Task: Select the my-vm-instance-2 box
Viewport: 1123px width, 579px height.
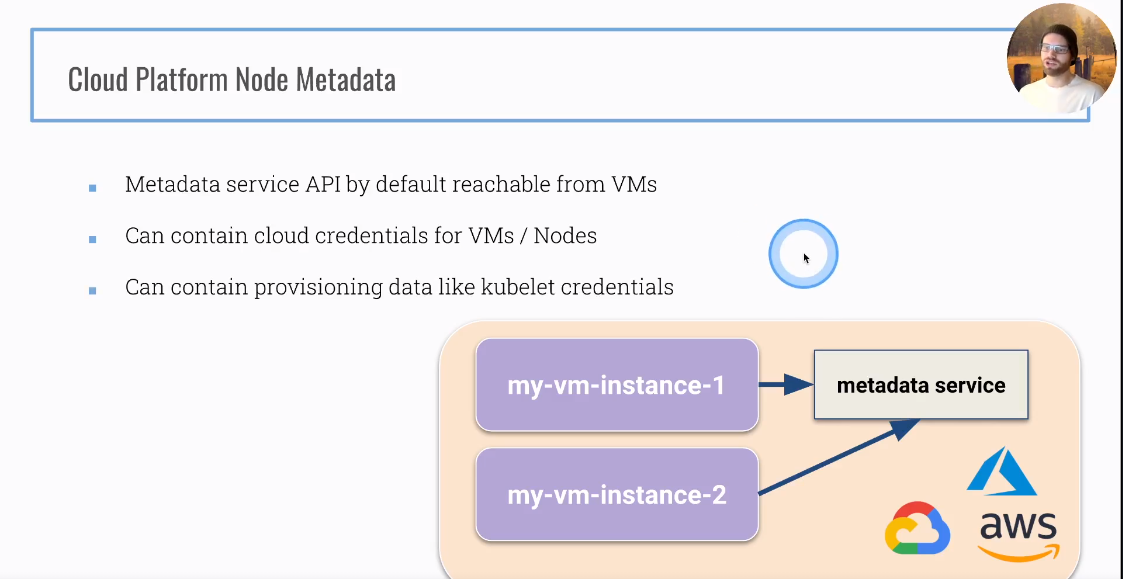Action: coord(617,494)
